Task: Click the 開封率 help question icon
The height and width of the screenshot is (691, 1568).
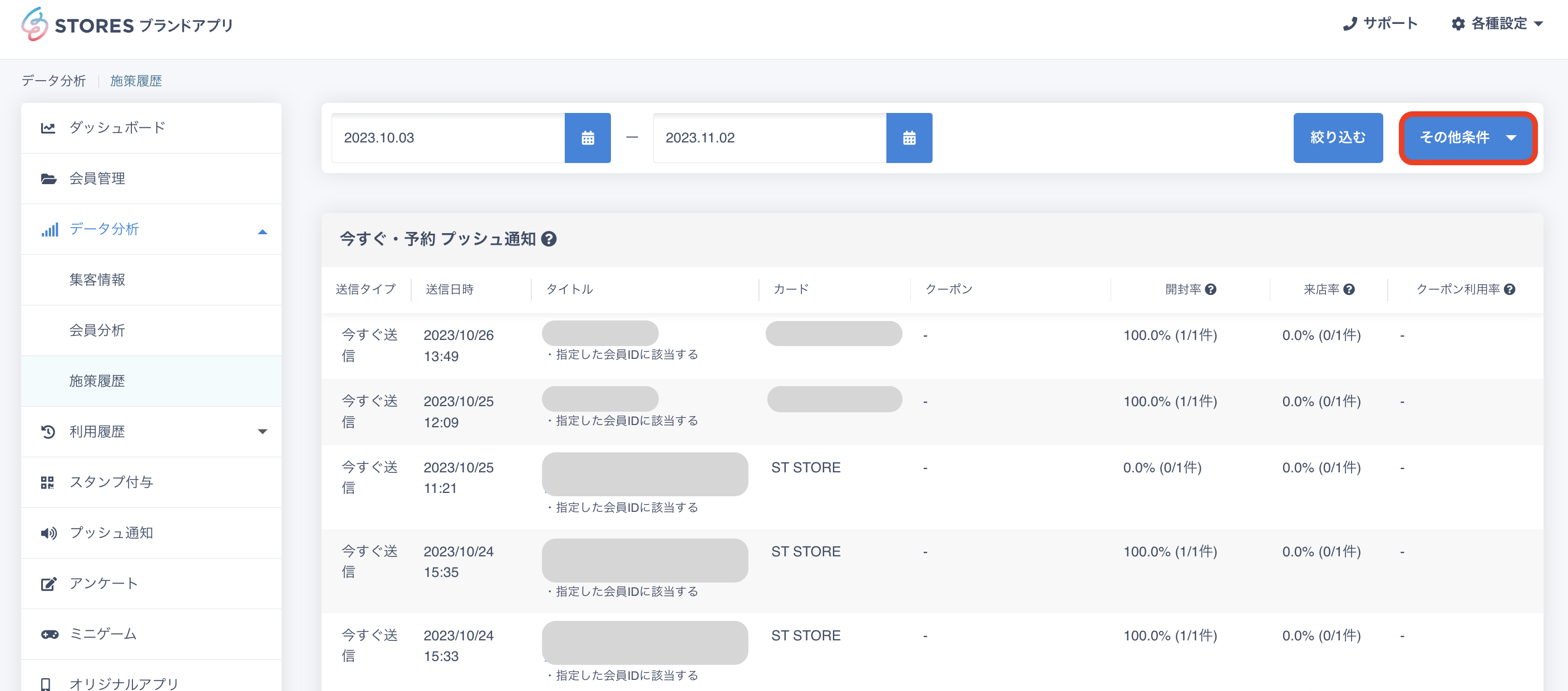Action: click(1210, 289)
